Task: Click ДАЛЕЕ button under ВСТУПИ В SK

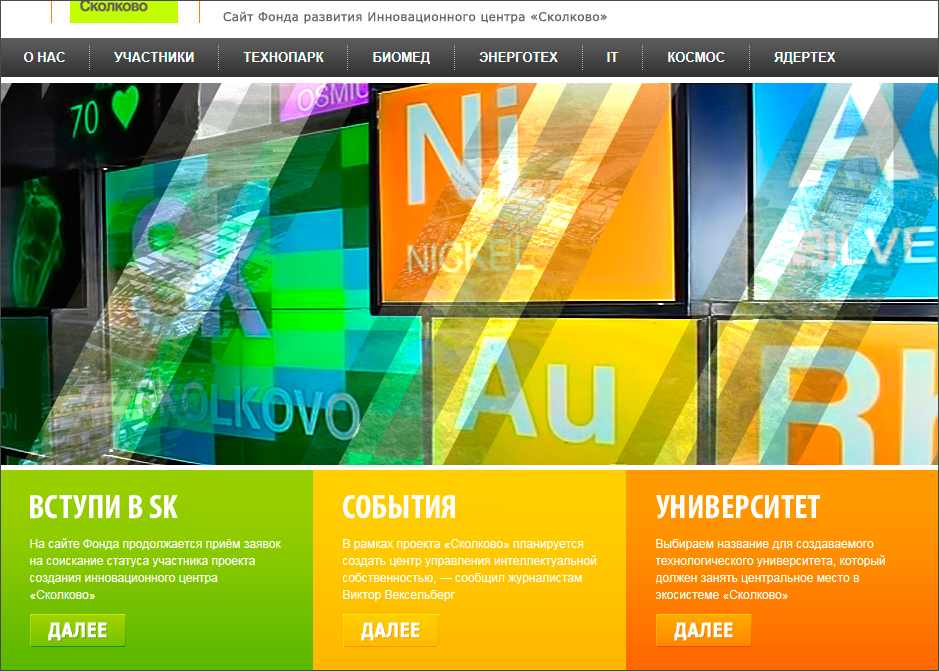Action: pyautogui.click(x=78, y=630)
